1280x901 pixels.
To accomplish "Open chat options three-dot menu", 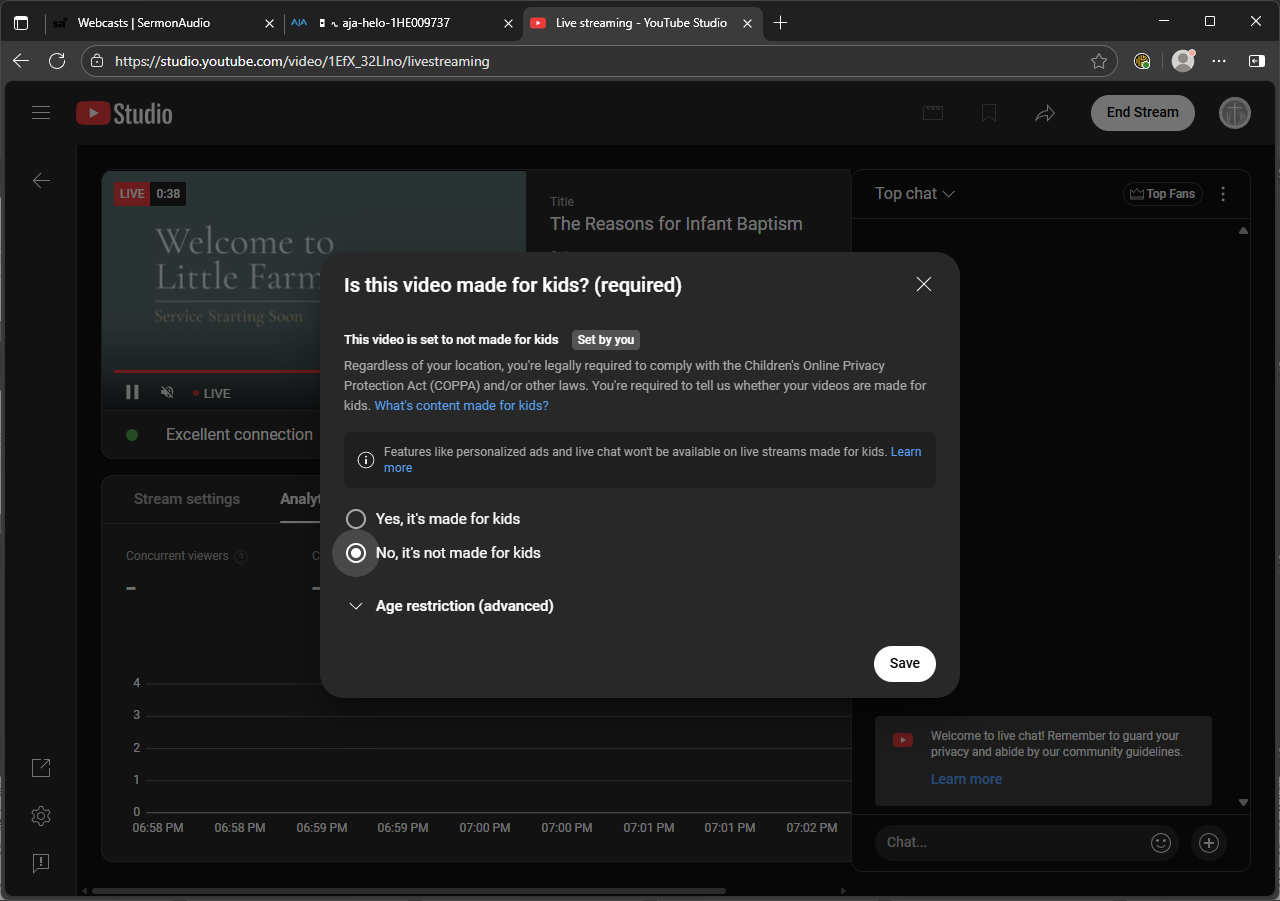I will (x=1223, y=194).
